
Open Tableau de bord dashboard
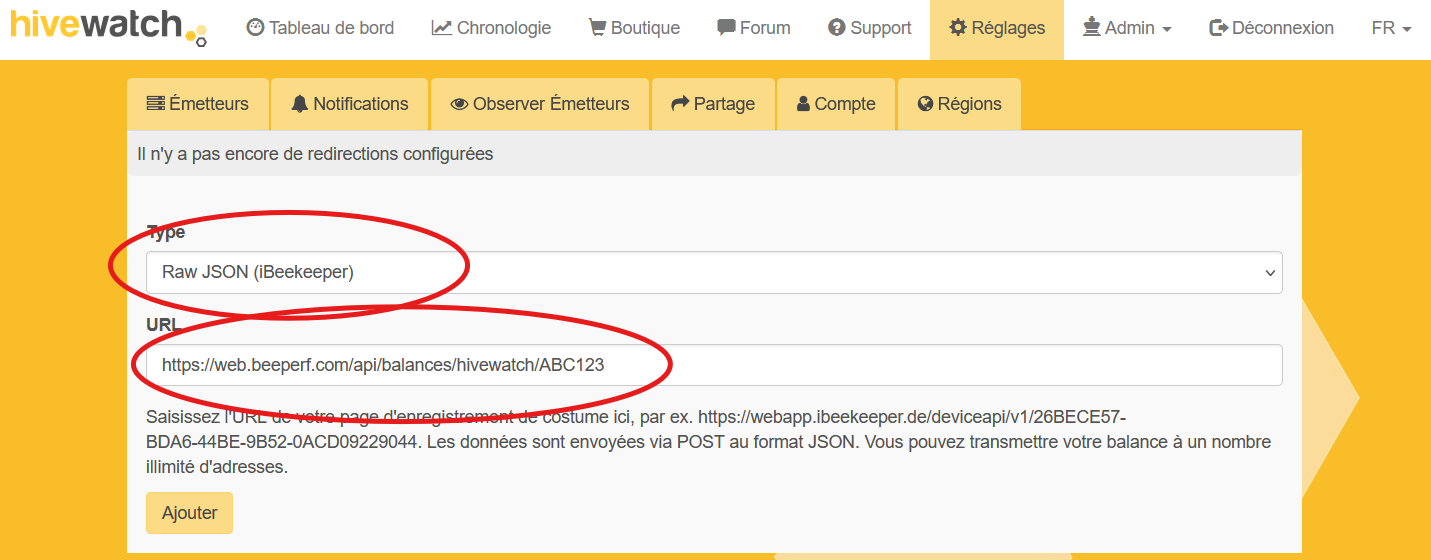coord(320,28)
